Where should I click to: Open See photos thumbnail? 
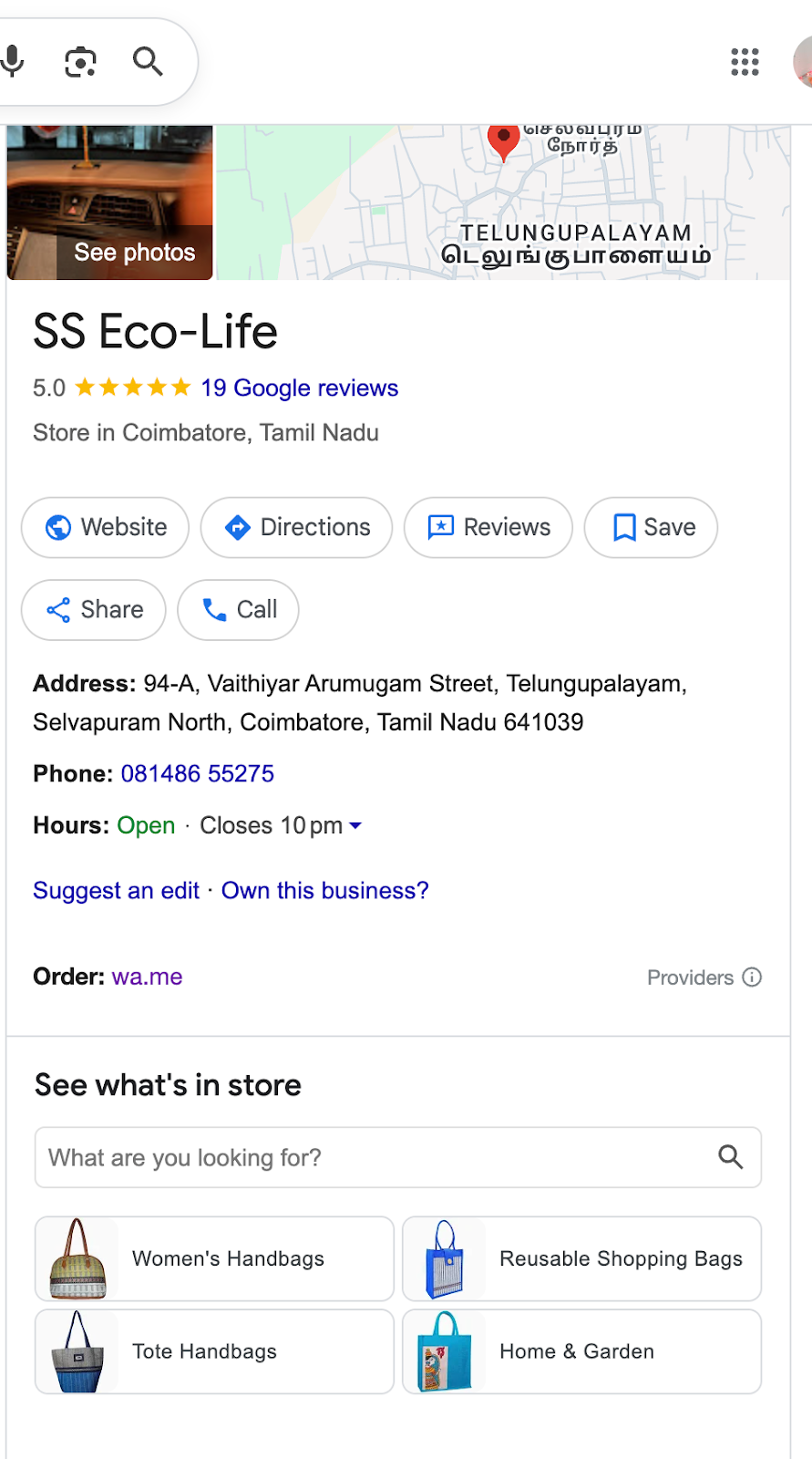coord(110,202)
